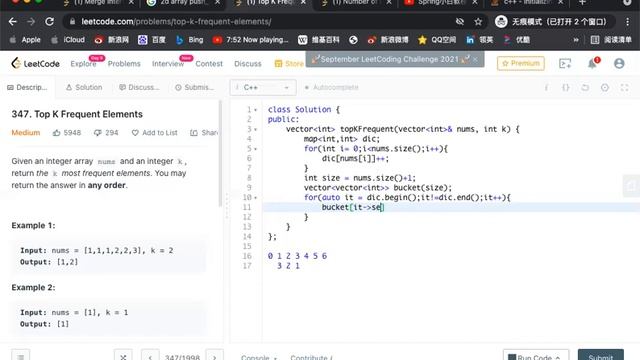Like the problem with thumbs up 5948
Image resolution: width=640 pixels, height=360 pixels.
tap(67, 133)
